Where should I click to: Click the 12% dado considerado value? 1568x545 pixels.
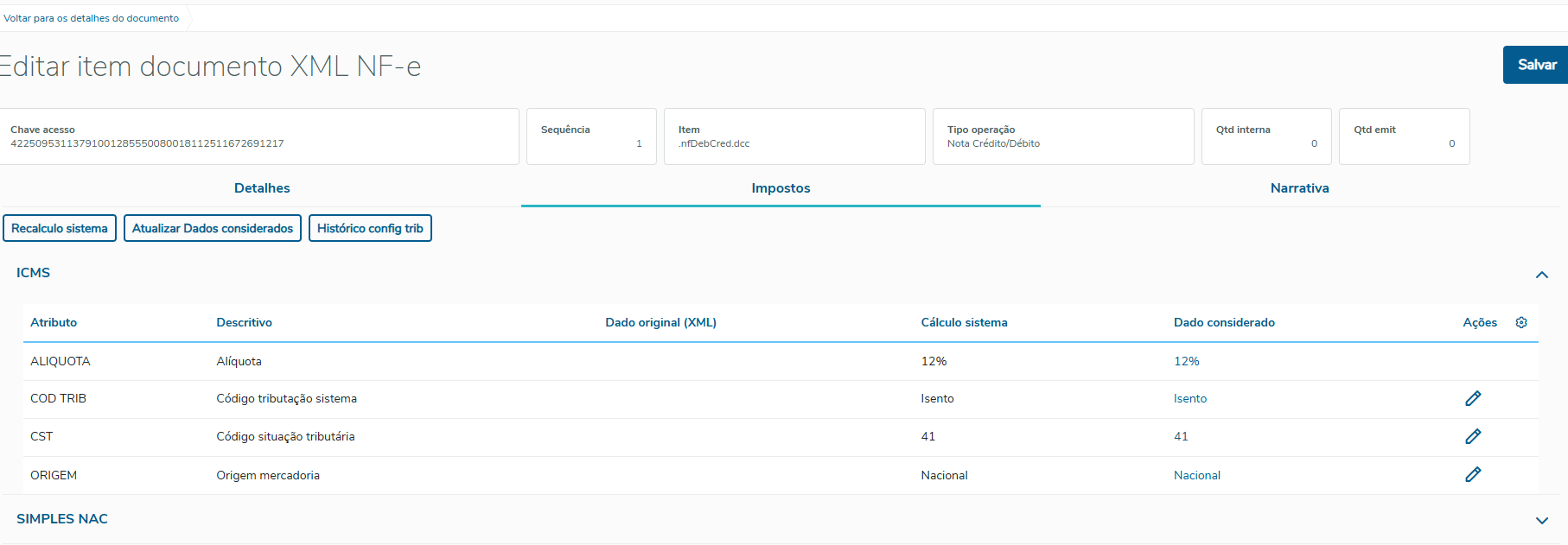point(1186,361)
